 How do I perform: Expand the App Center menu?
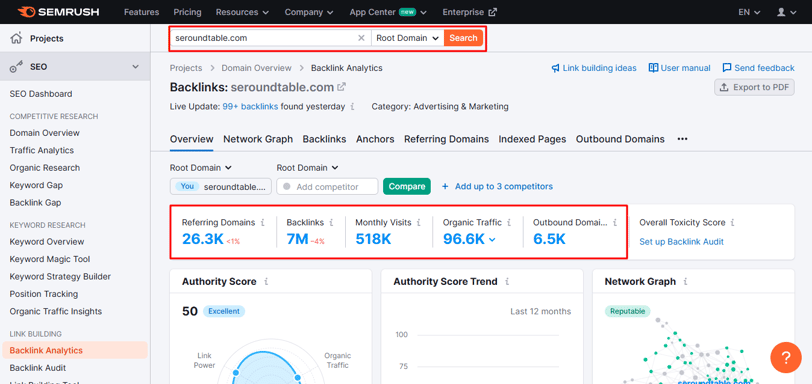click(388, 12)
